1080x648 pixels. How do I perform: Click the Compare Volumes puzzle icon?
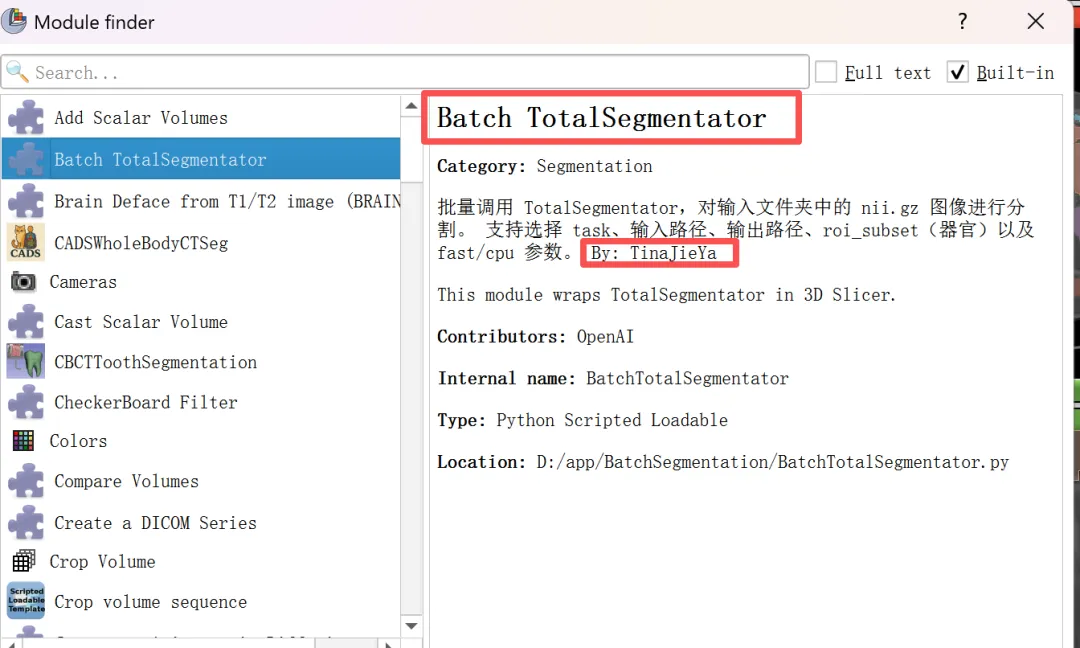[25, 481]
